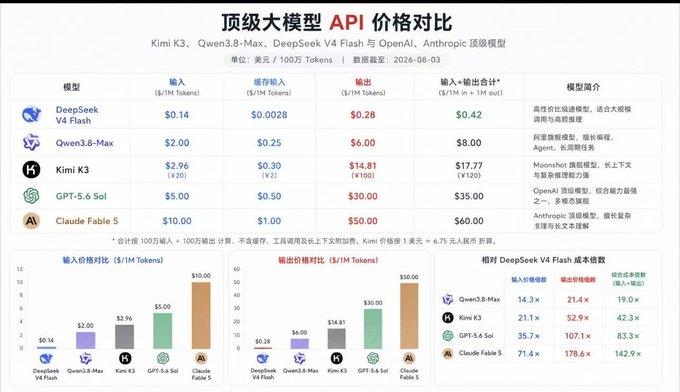Screen dimensions: 680x392
Task: Click the "83.3×" combined multiplier
Action: tap(628, 336)
